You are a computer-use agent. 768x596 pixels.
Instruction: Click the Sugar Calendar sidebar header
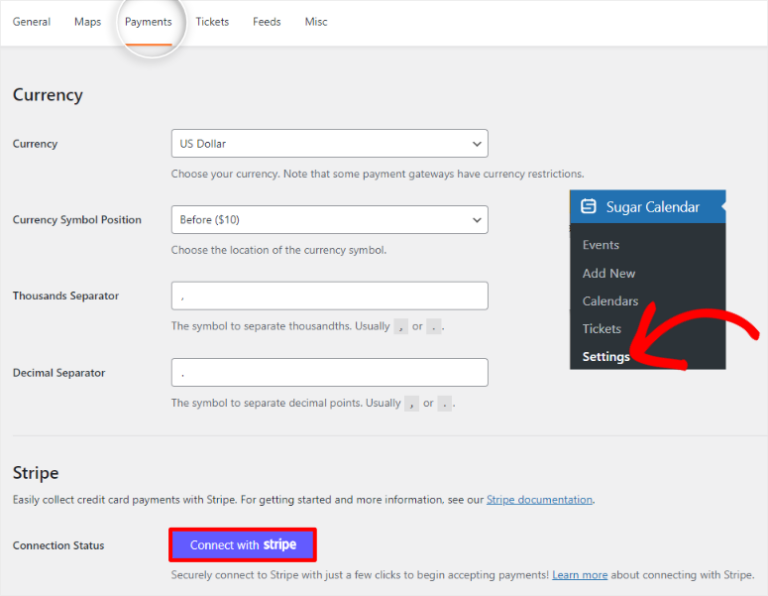tap(652, 207)
